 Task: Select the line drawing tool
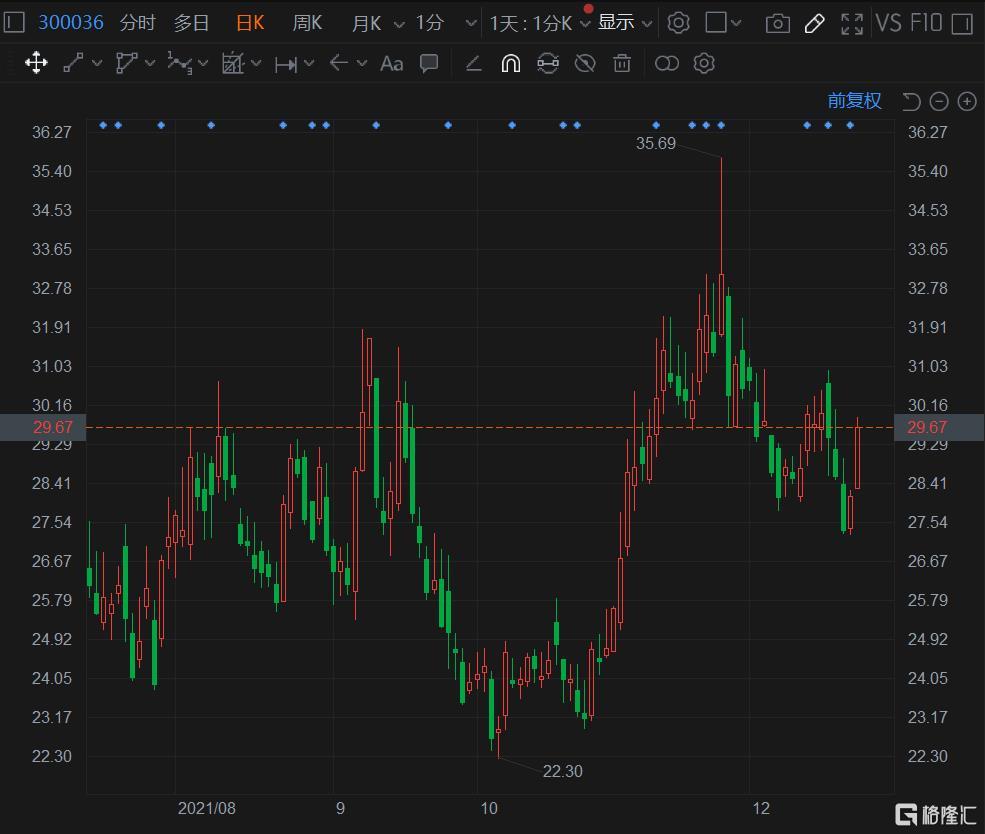tap(73, 63)
